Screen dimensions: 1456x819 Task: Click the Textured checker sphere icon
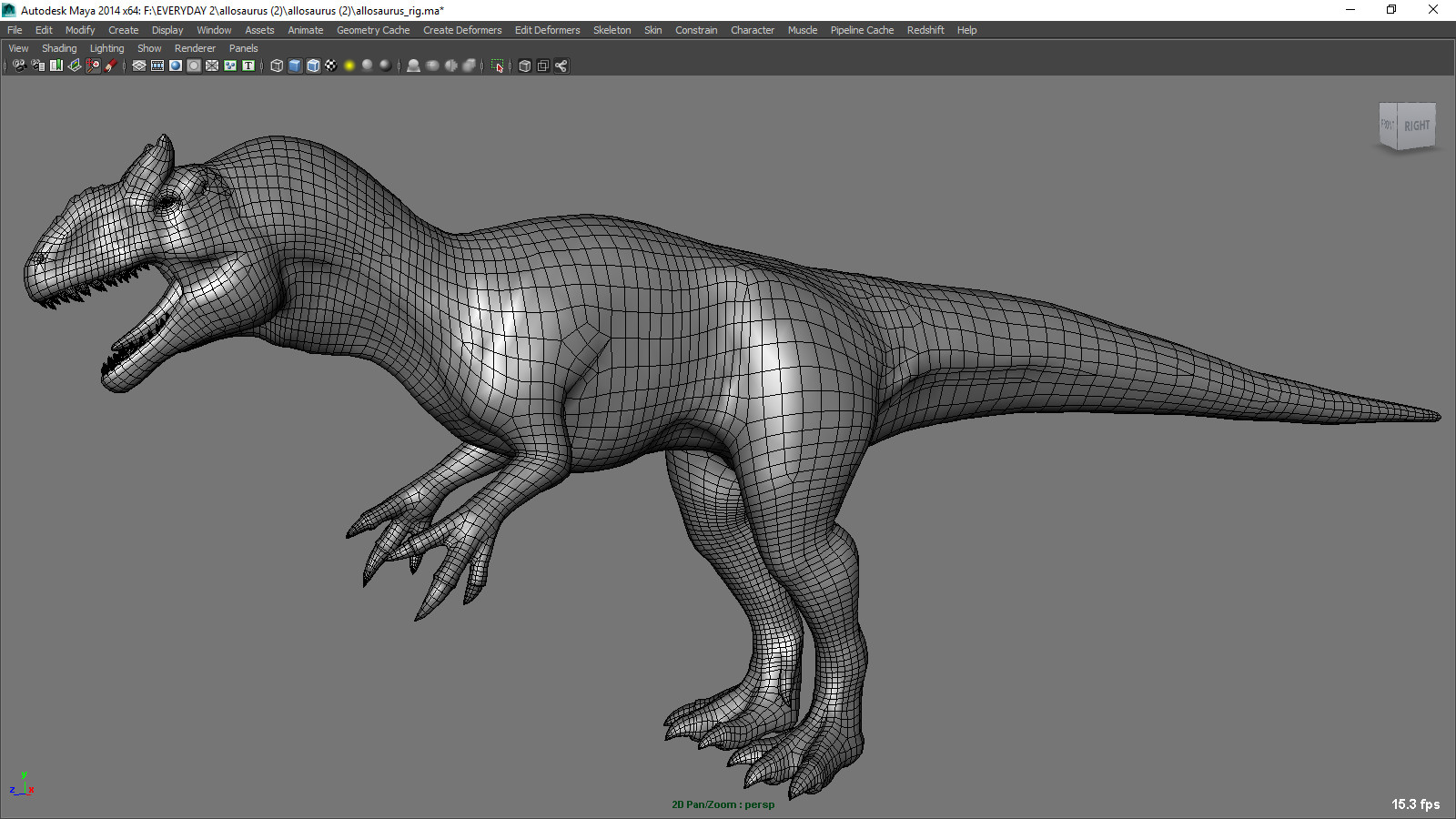(331, 66)
